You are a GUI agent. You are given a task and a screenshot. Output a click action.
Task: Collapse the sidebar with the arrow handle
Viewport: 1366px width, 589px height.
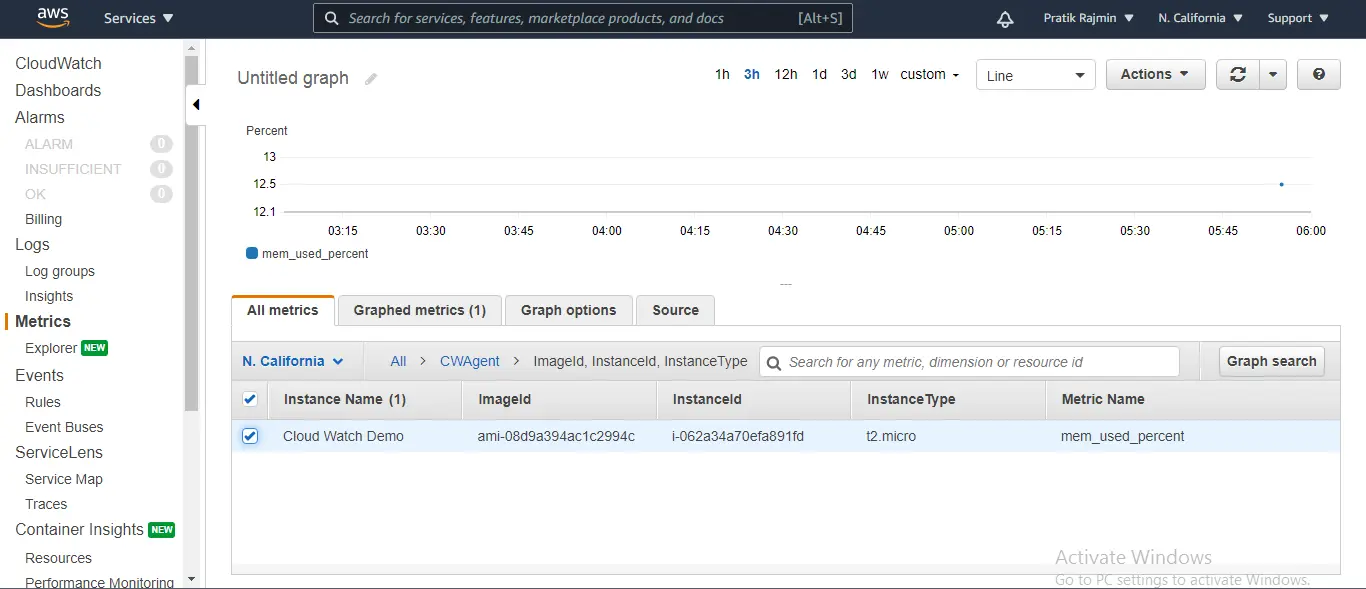tap(196, 104)
